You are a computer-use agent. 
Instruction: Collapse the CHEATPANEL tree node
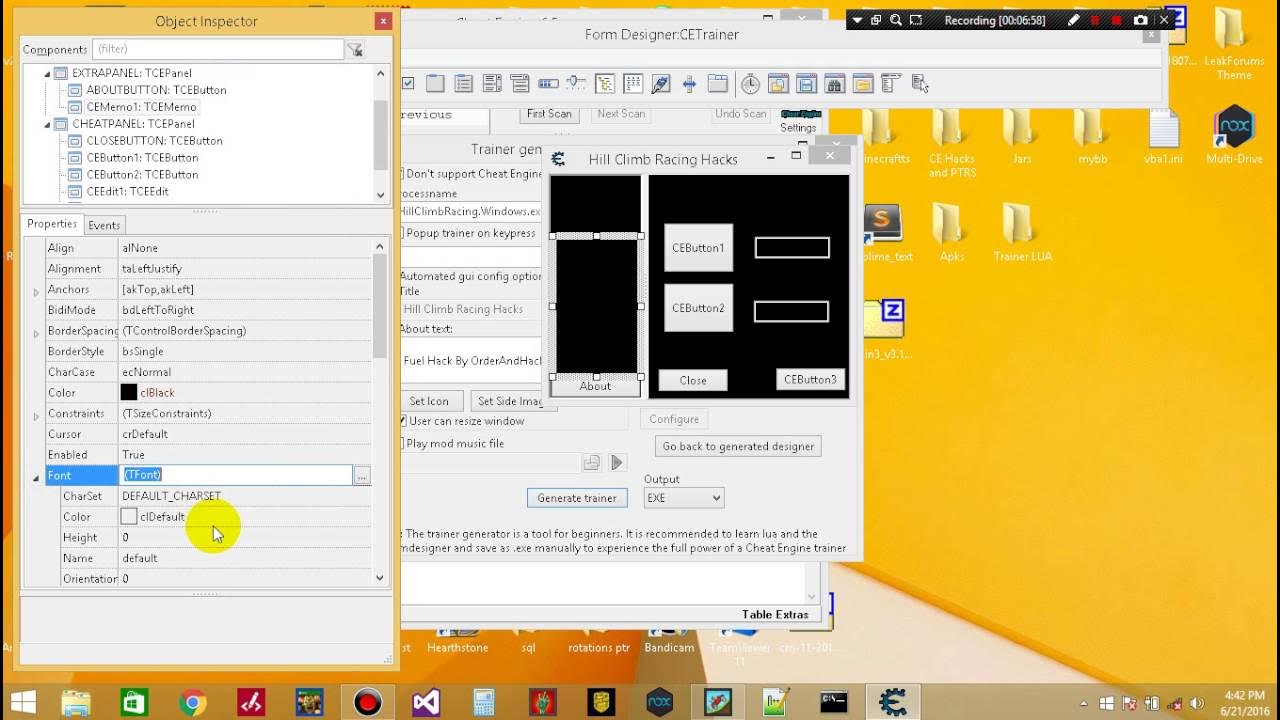[x=47, y=124]
